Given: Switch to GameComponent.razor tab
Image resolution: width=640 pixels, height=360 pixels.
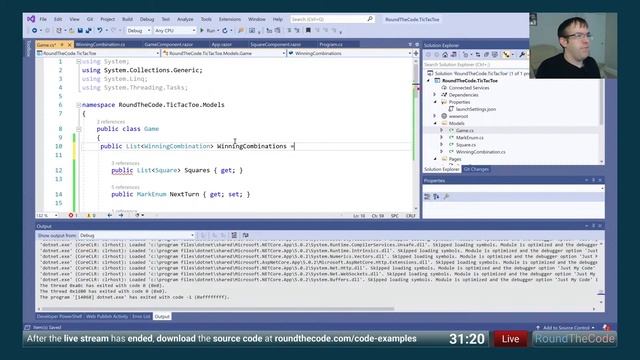Looking at the screenshot, I should click(x=169, y=44).
